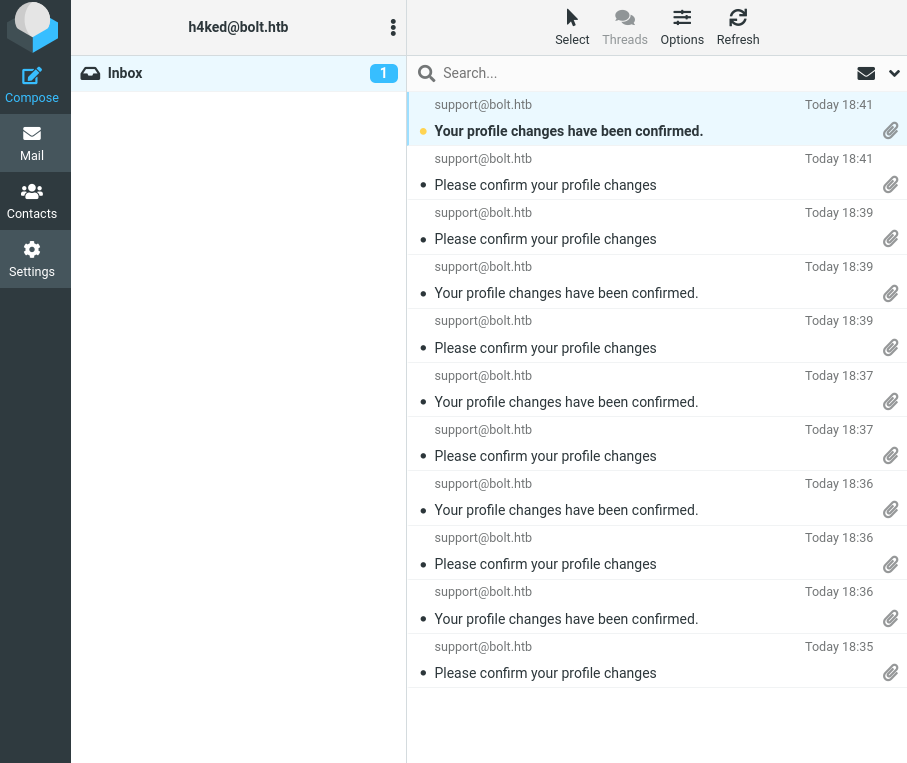Viewport: 907px width, 763px height.
Task: Open the list Options menu
Action: click(682, 27)
